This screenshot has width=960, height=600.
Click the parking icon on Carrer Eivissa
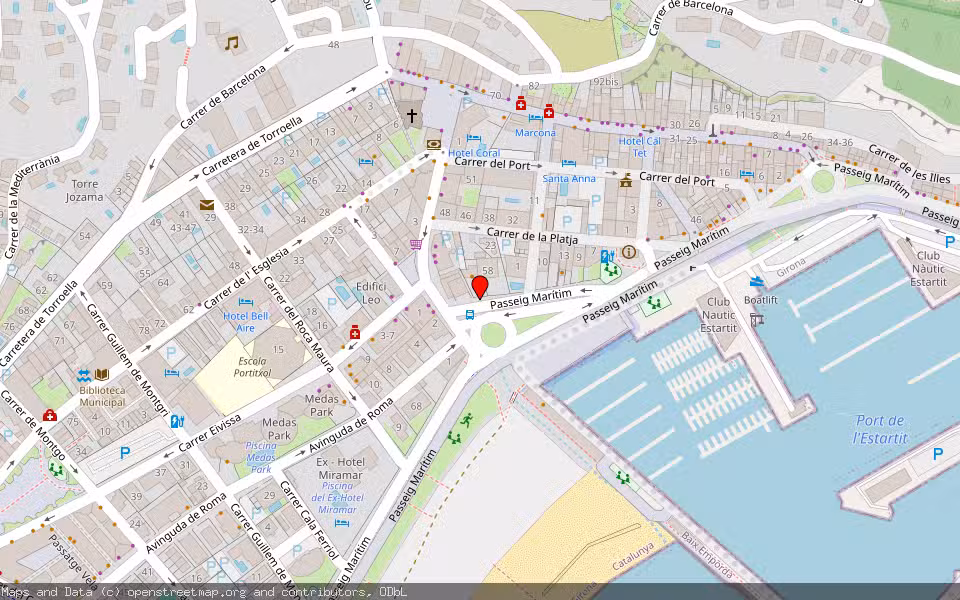coord(125,453)
